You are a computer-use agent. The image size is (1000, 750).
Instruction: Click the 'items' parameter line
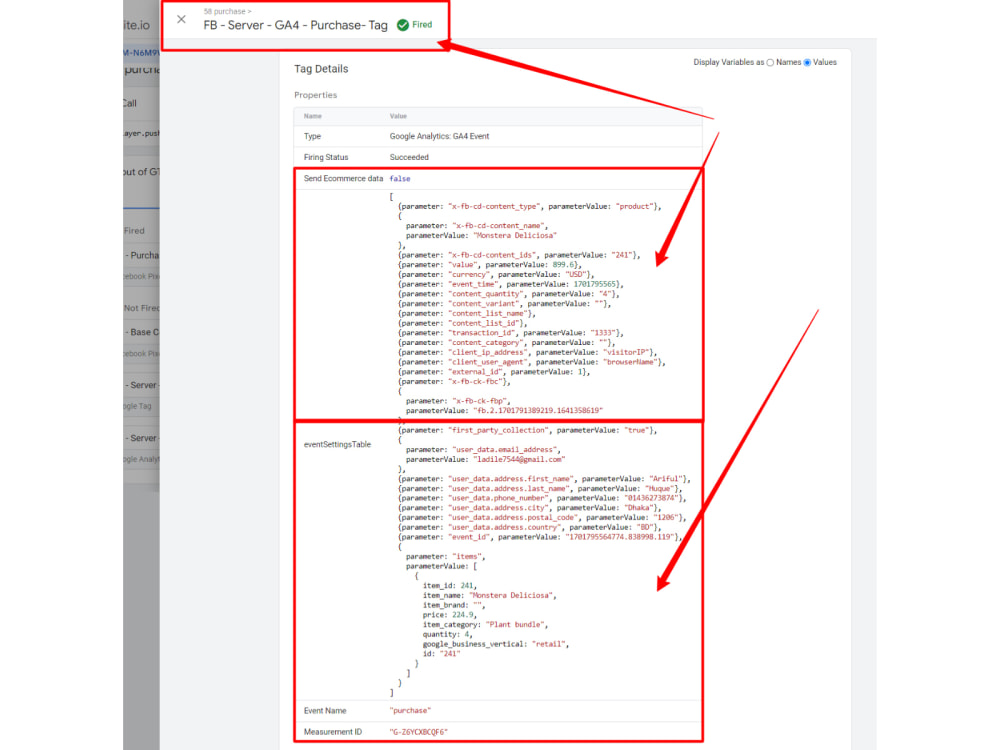click(446, 557)
